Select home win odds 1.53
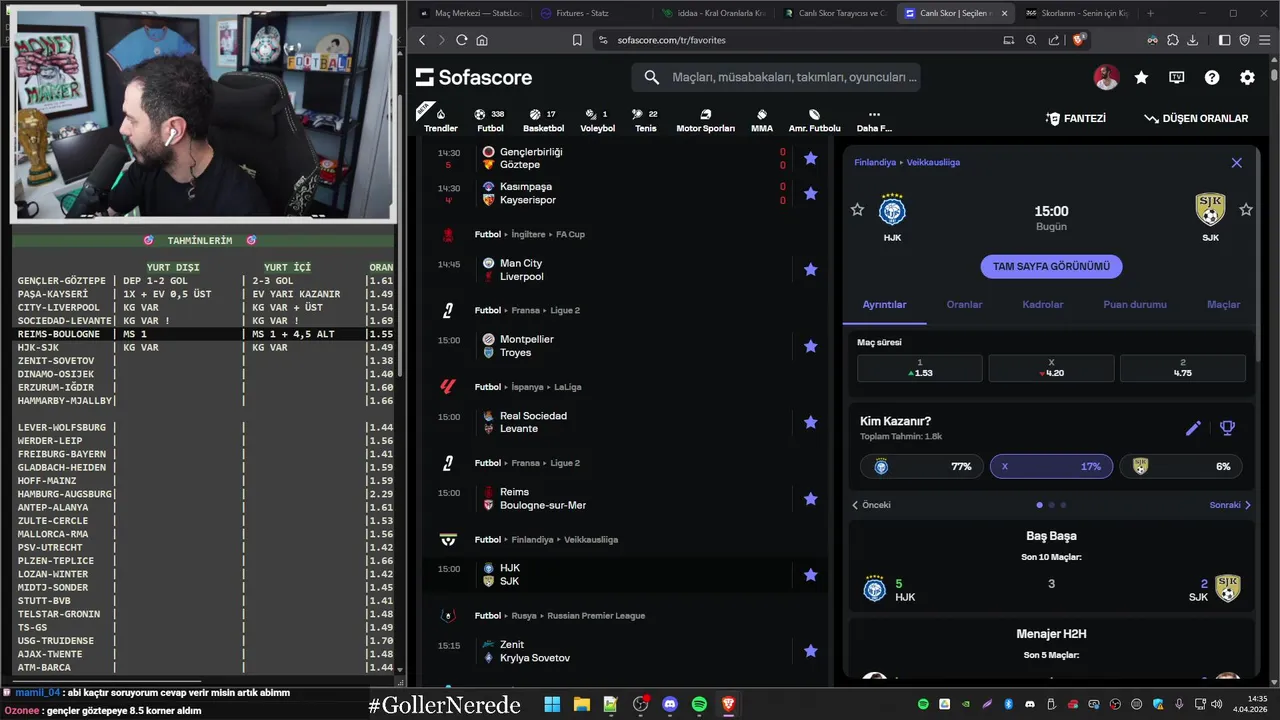 [x=920, y=368]
